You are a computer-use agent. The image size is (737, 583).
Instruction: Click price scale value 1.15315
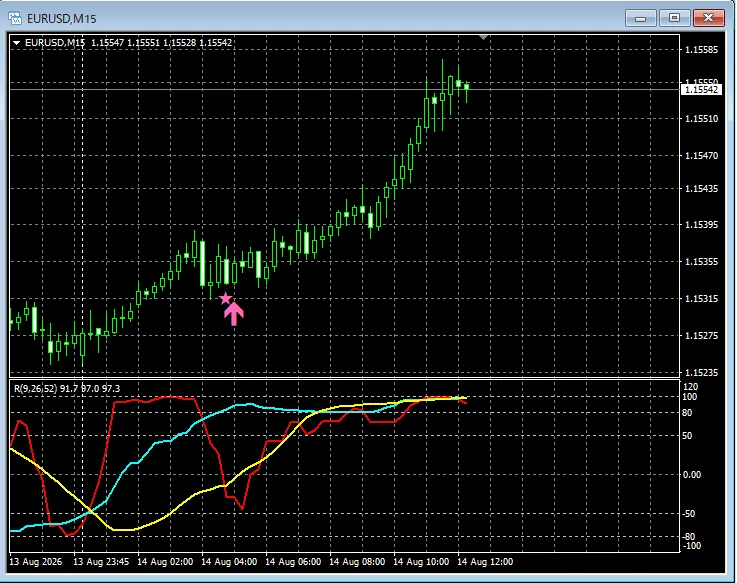coord(701,299)
